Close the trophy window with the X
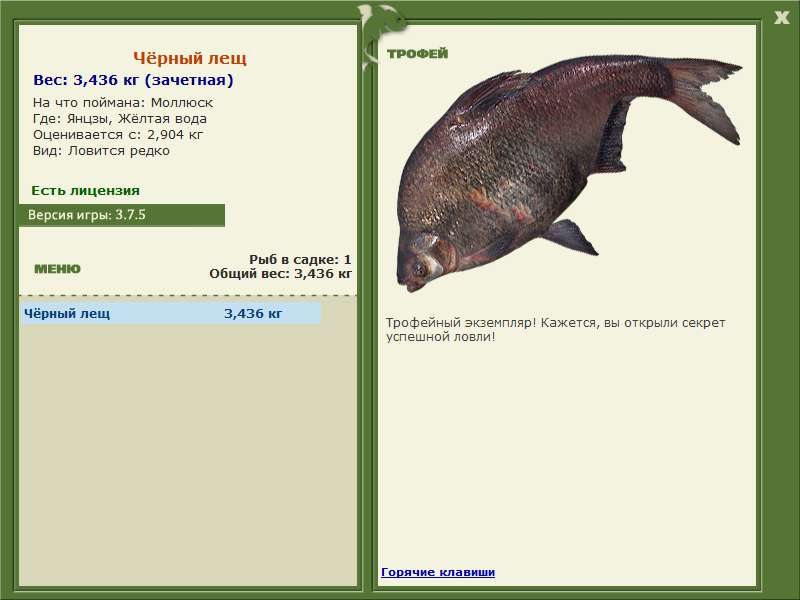Screen dimensions: 800x600 pos(781,18)
